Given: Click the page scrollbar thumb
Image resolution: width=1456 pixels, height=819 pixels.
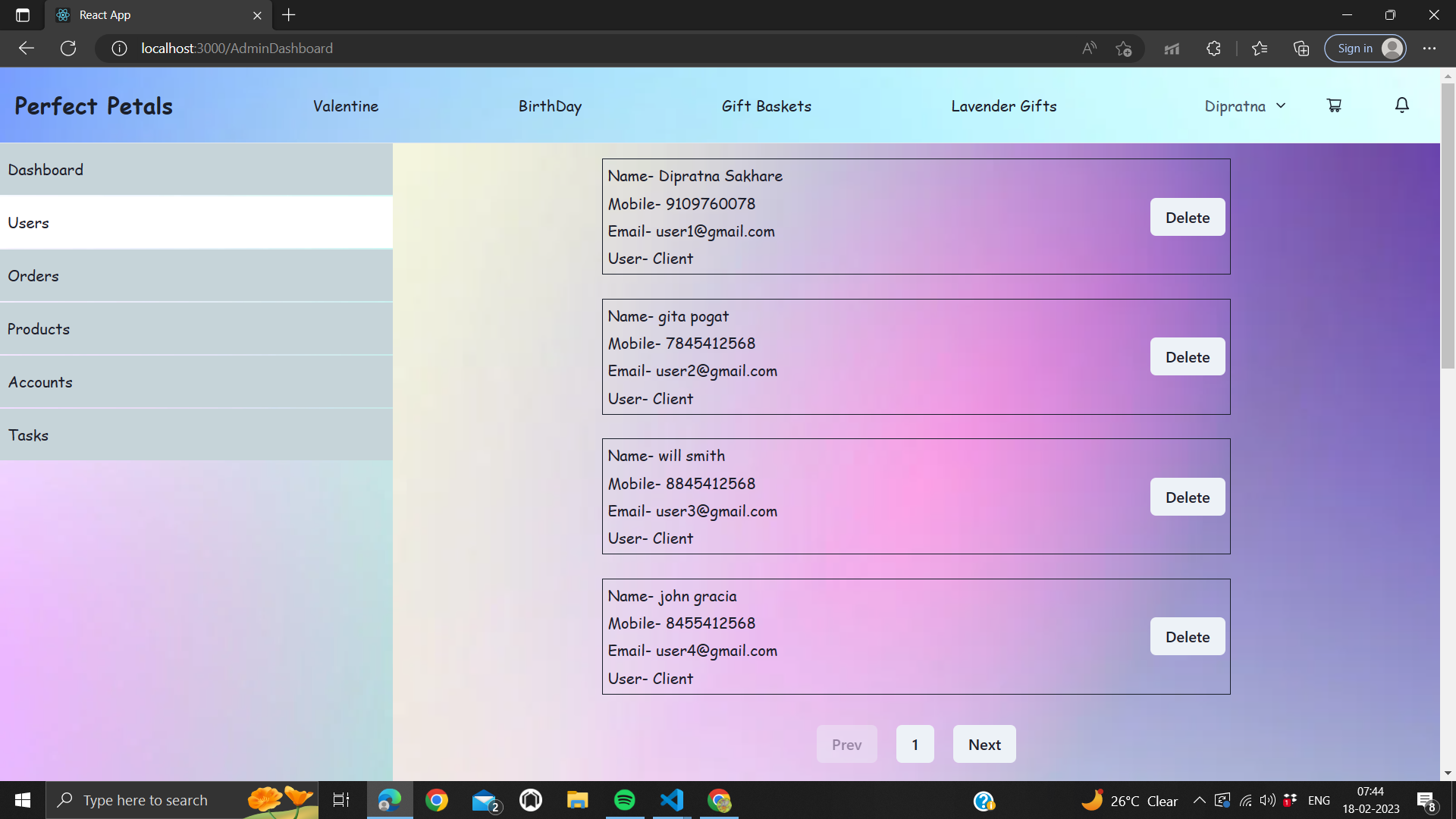Looking at the screenshot, I should pos(1448,227).
